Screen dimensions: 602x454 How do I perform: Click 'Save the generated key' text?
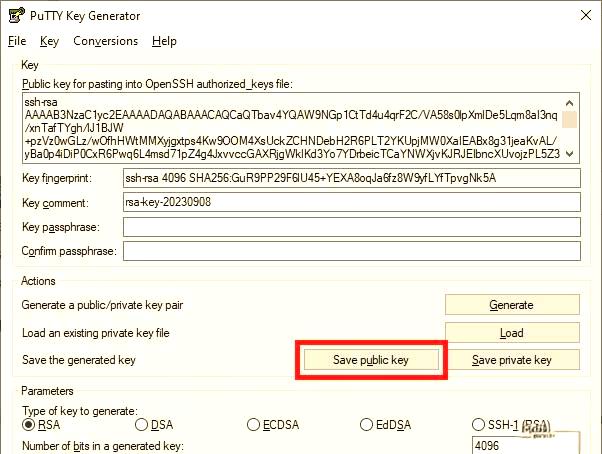pos(79,360)
